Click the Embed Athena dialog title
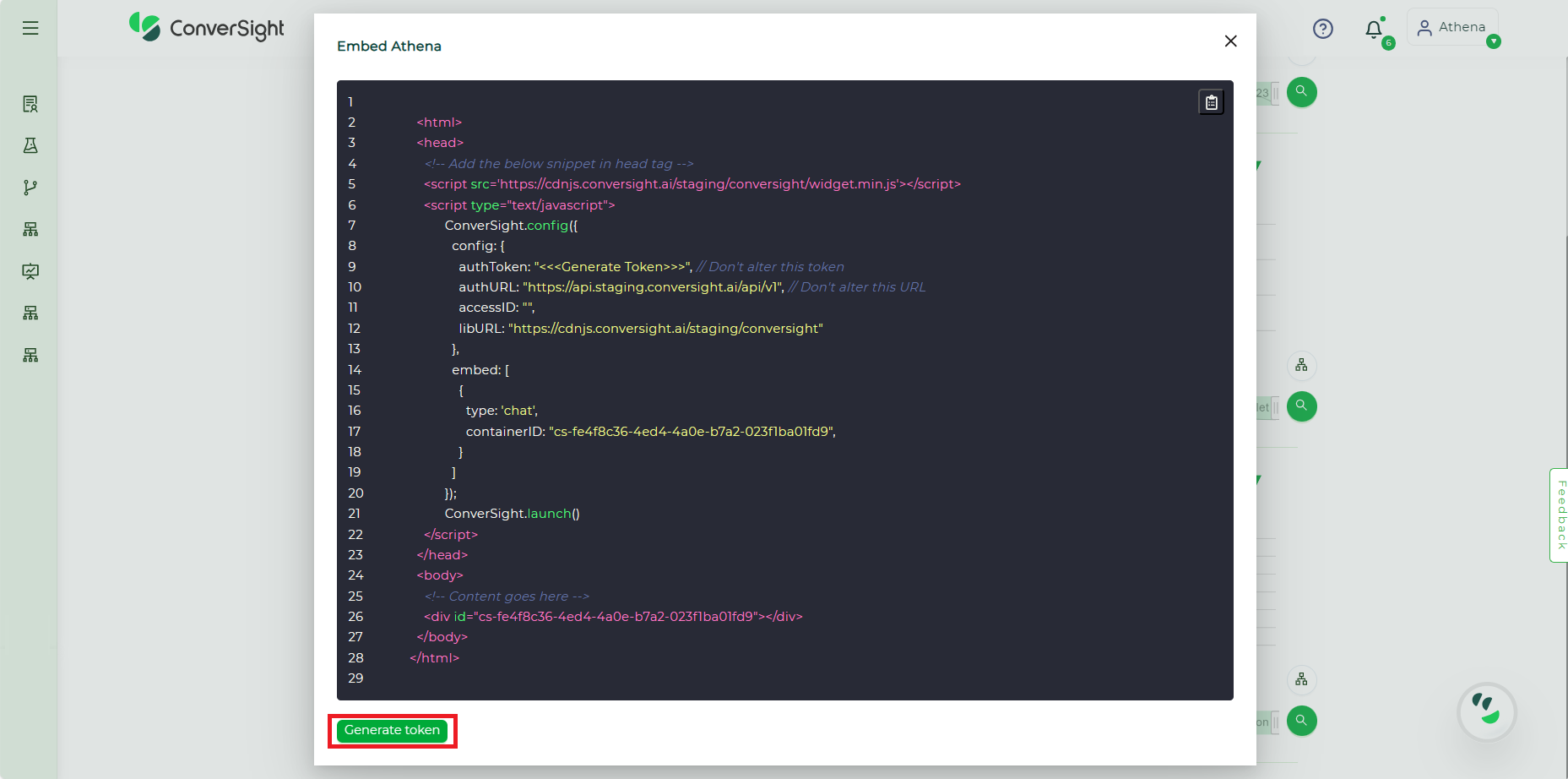 pos(389,46)
